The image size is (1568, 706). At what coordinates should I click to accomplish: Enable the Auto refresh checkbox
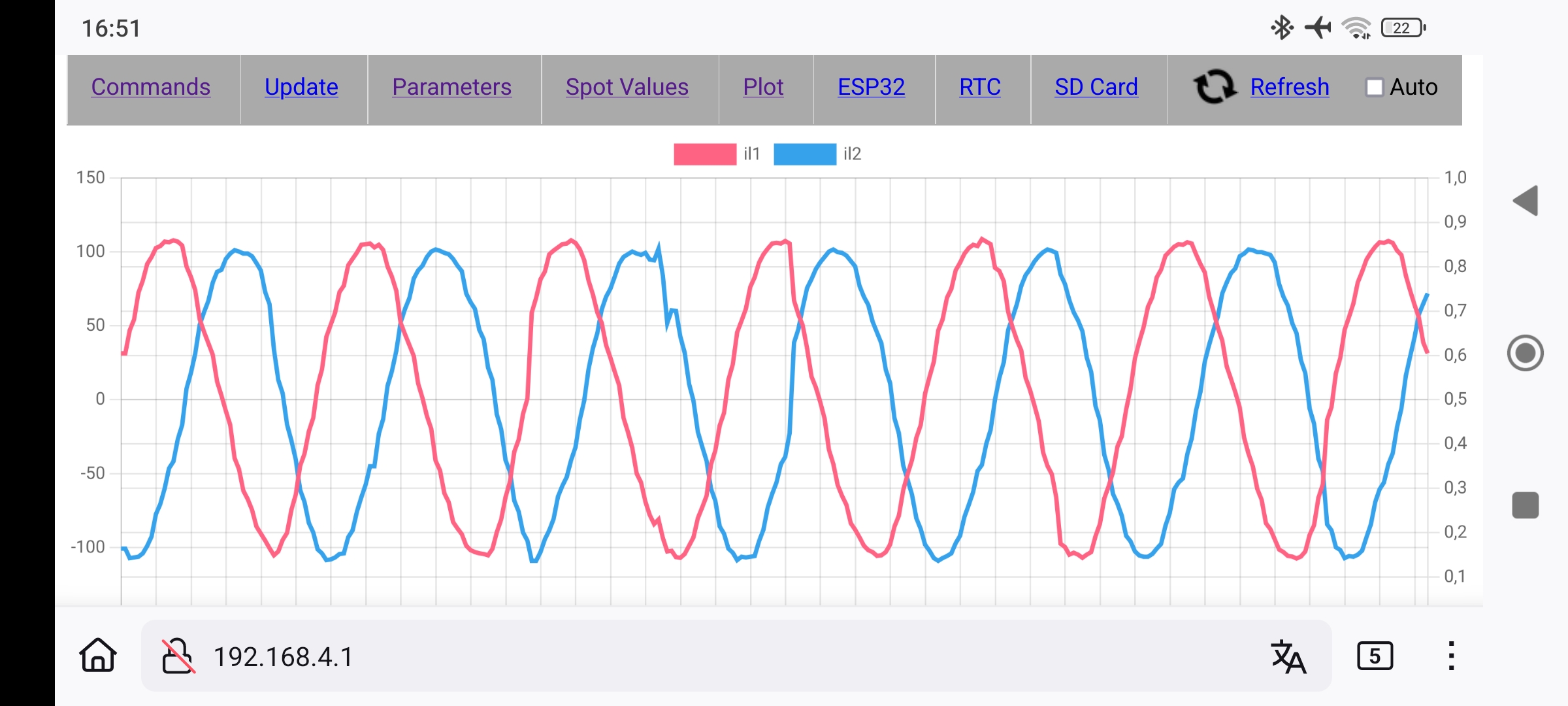coord(1374,87)
